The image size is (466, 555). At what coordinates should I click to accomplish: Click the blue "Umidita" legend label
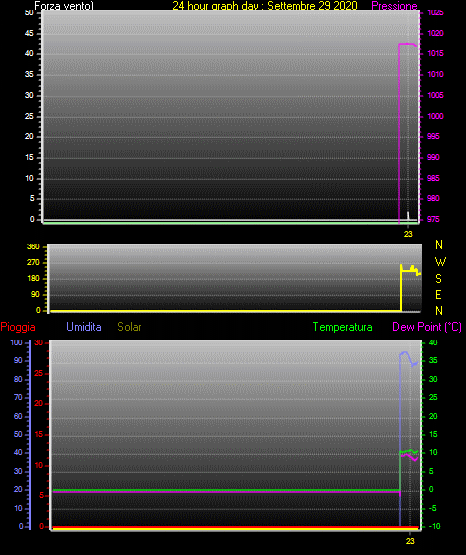click(84, 327)
